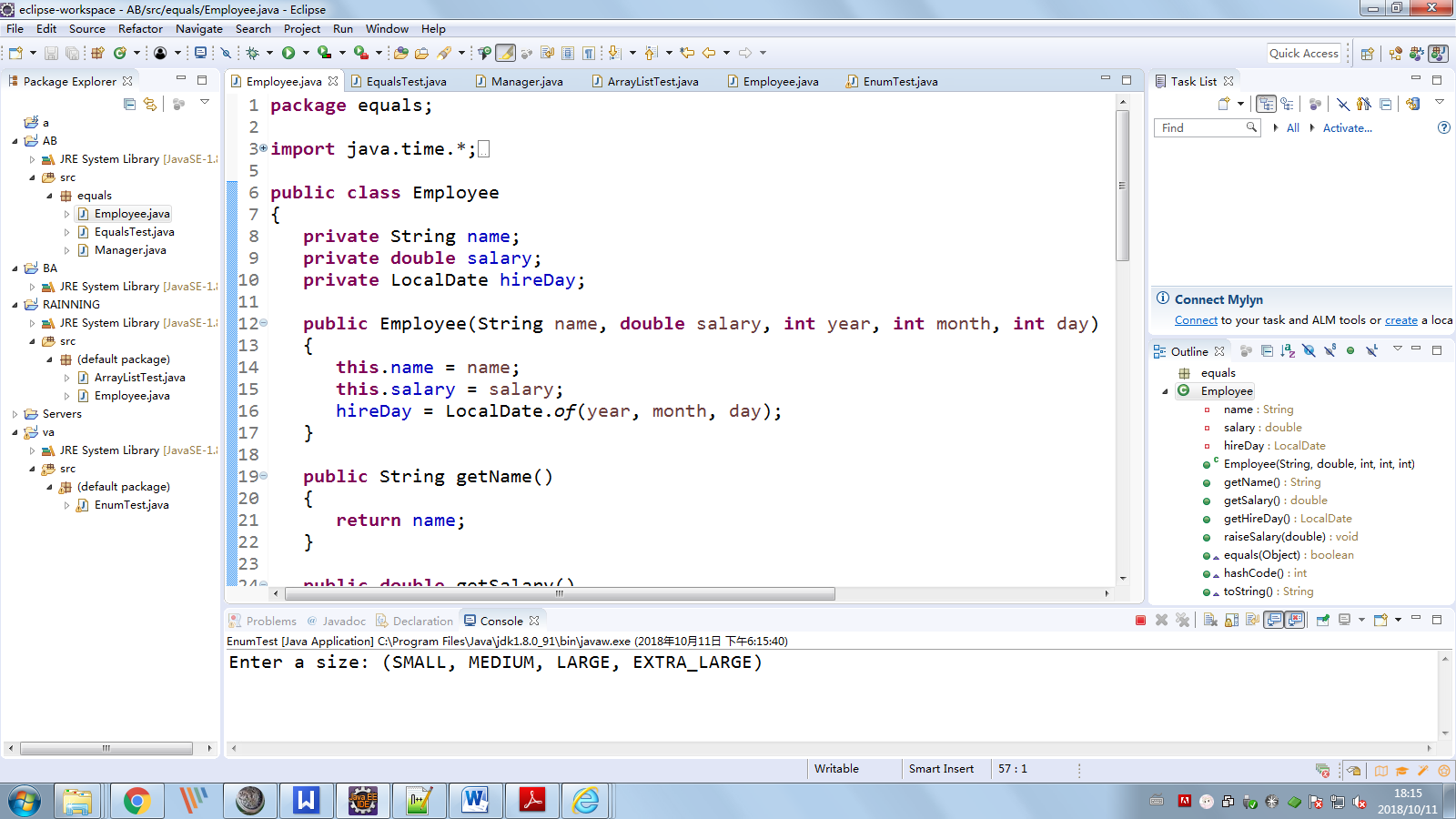Image resolution: width=1456 pixels, height=819 pixels.
Task: Click Collapse All icon in Outline
Action: click(1267, 350)
